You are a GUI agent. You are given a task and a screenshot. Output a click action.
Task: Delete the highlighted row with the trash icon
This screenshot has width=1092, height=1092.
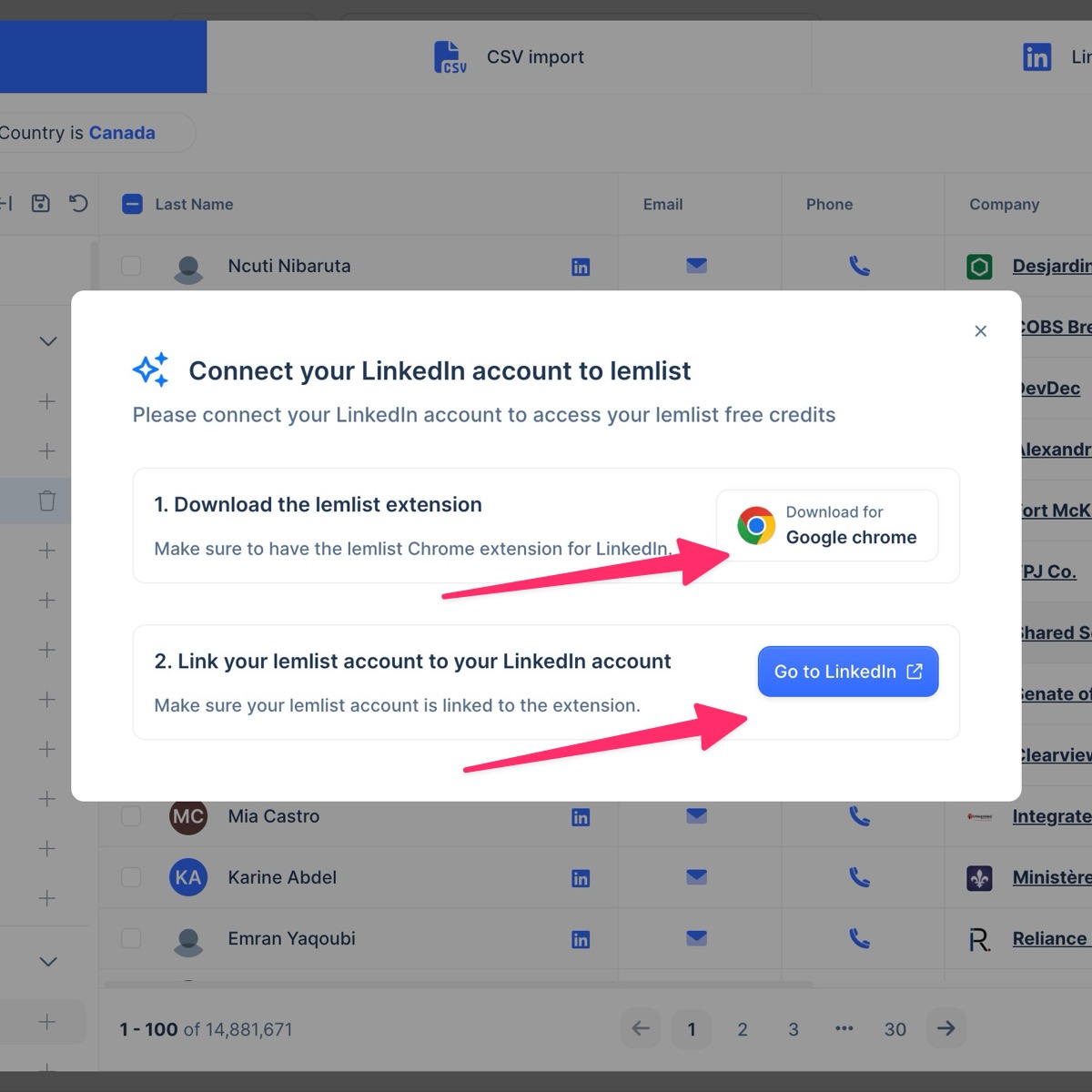pos(46,500)
